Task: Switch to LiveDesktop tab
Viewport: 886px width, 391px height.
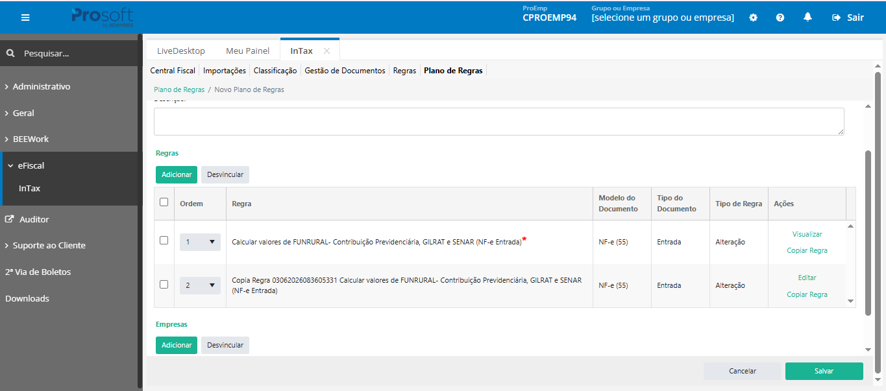Action: point(181,50)
